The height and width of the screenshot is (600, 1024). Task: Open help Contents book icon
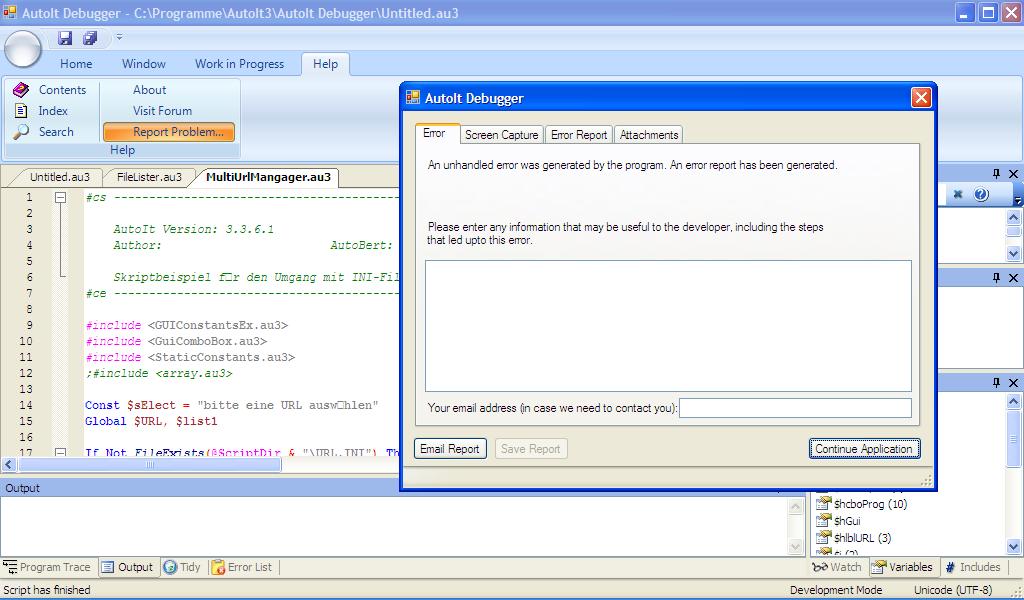point(21,90)
